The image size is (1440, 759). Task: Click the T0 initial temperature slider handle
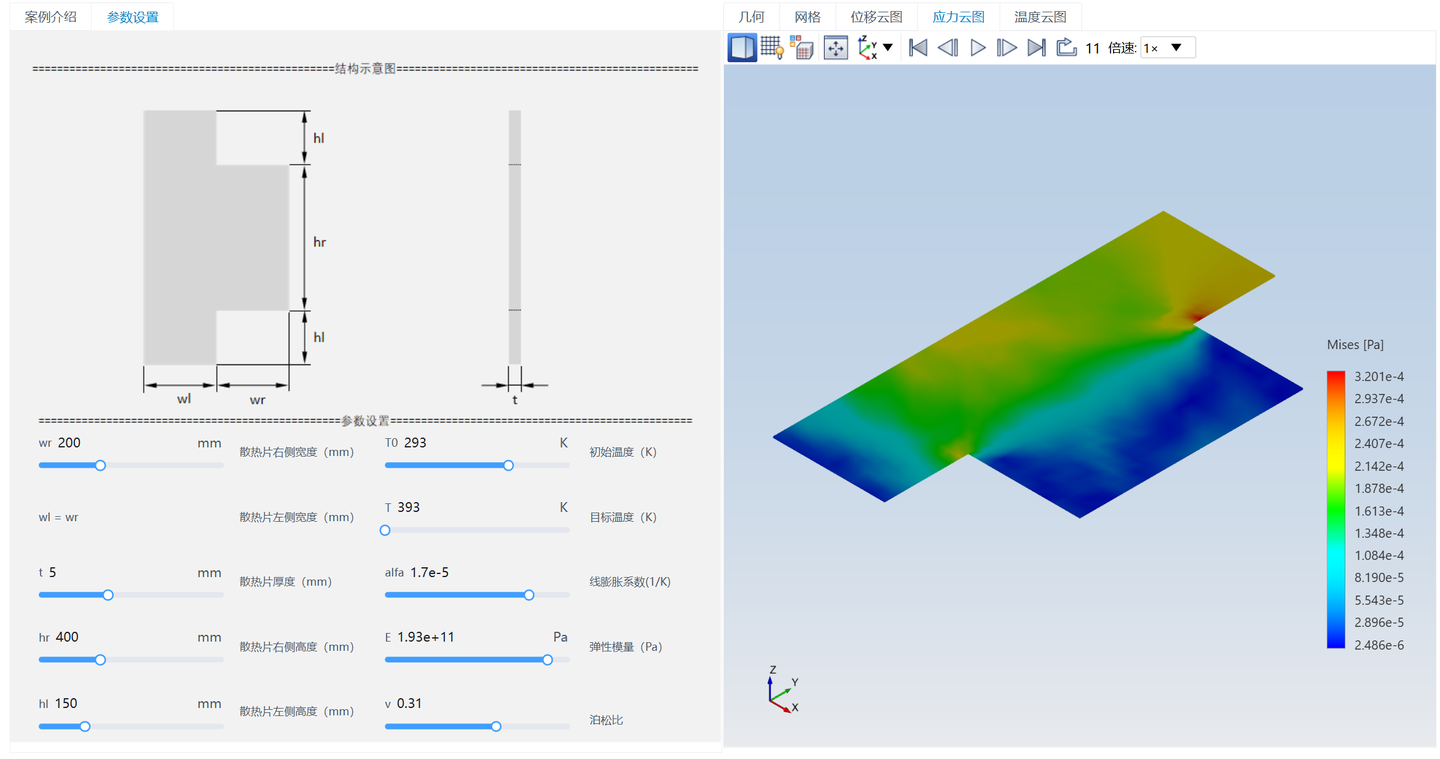(x=508, y=465)
